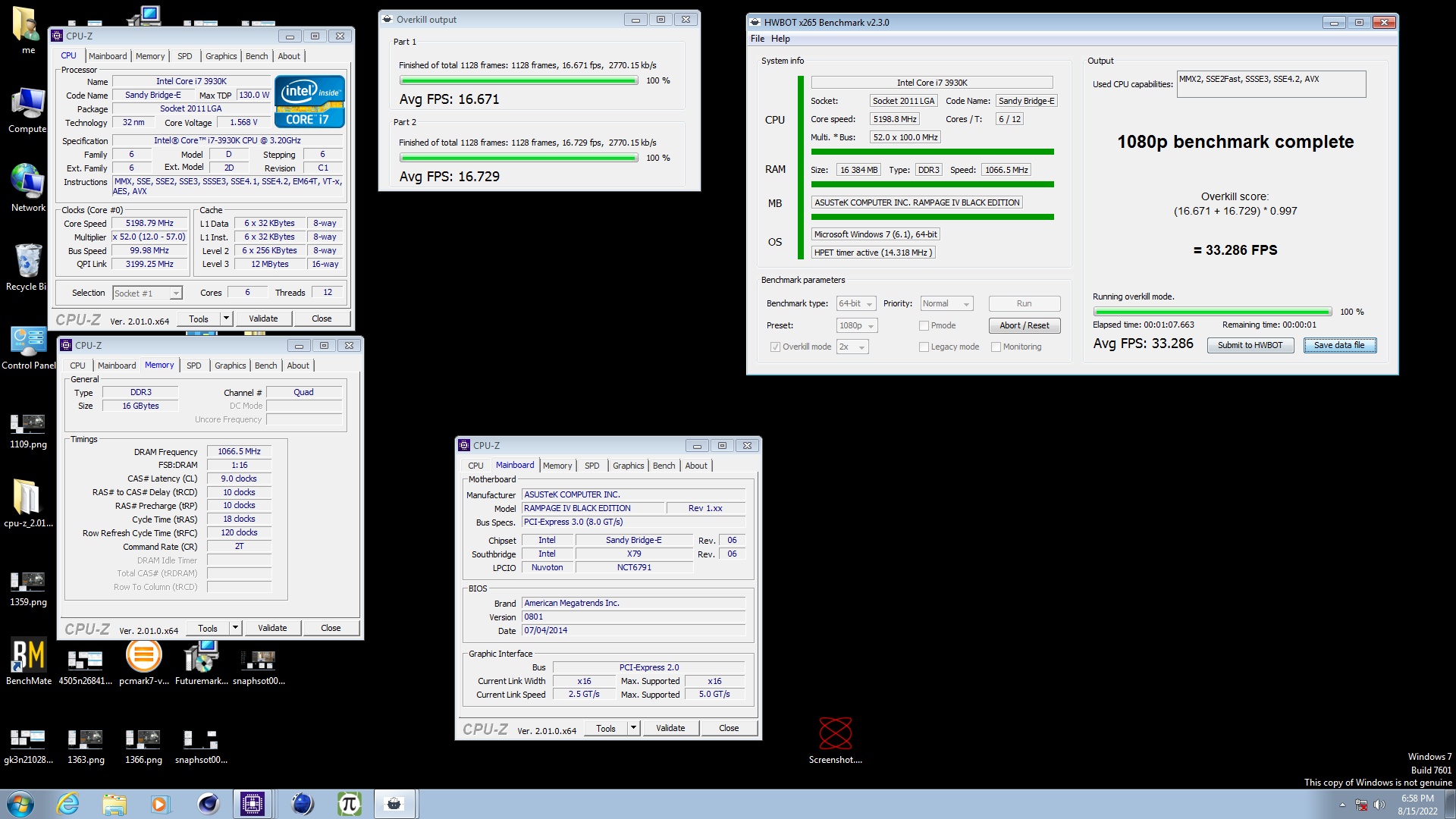Click Validate in CPU-Z Memory window

[x=272, y=628]
